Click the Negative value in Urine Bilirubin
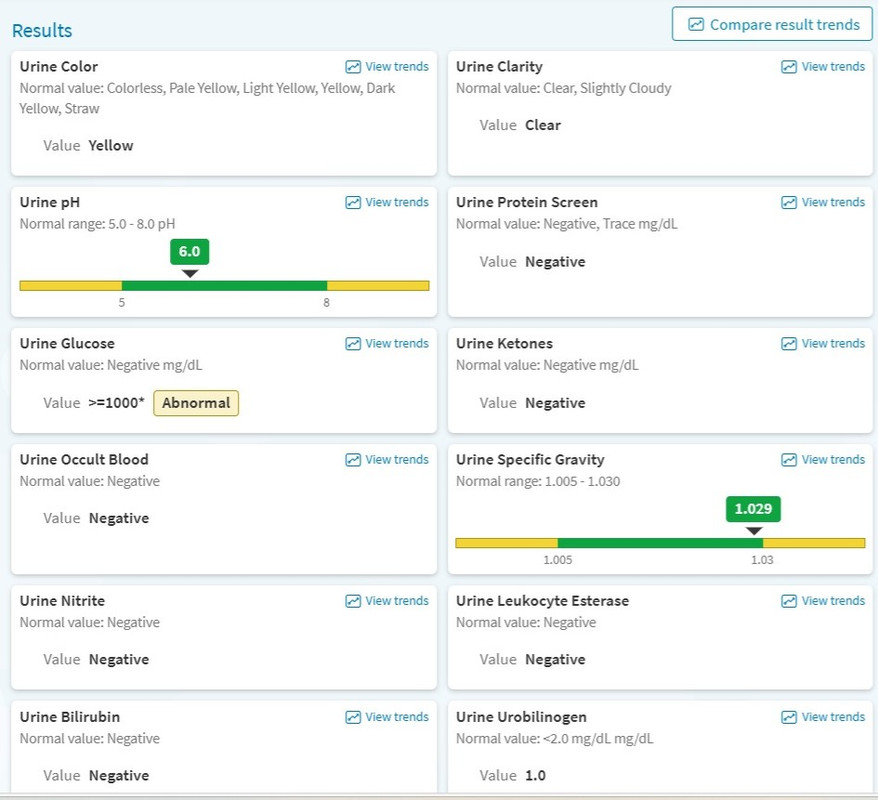The width and height of the screenshot is (878, 800). [x=119, y=776]
